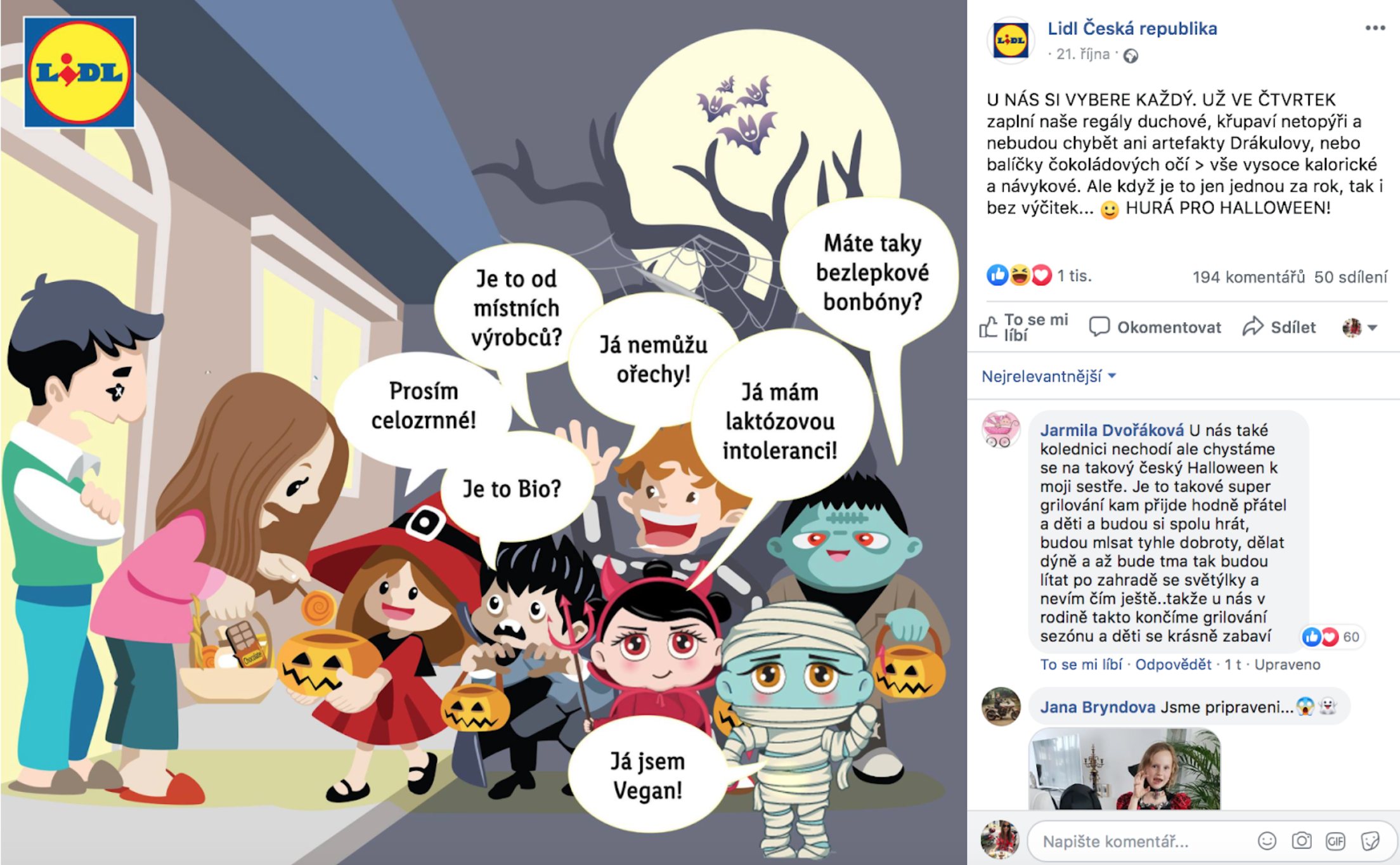This screenshot has height=865, width=1400.
Task: Open Jana Bryndova's attached photo
Action: click(x=1124, y=769)
